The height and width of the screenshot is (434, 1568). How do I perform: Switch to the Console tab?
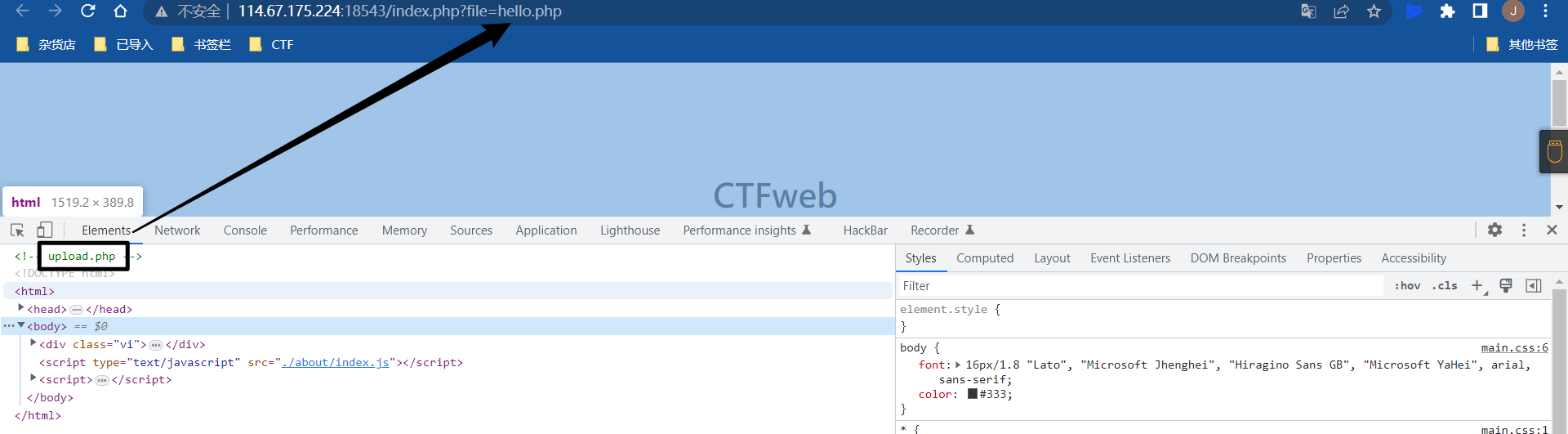tap(245, 230)
